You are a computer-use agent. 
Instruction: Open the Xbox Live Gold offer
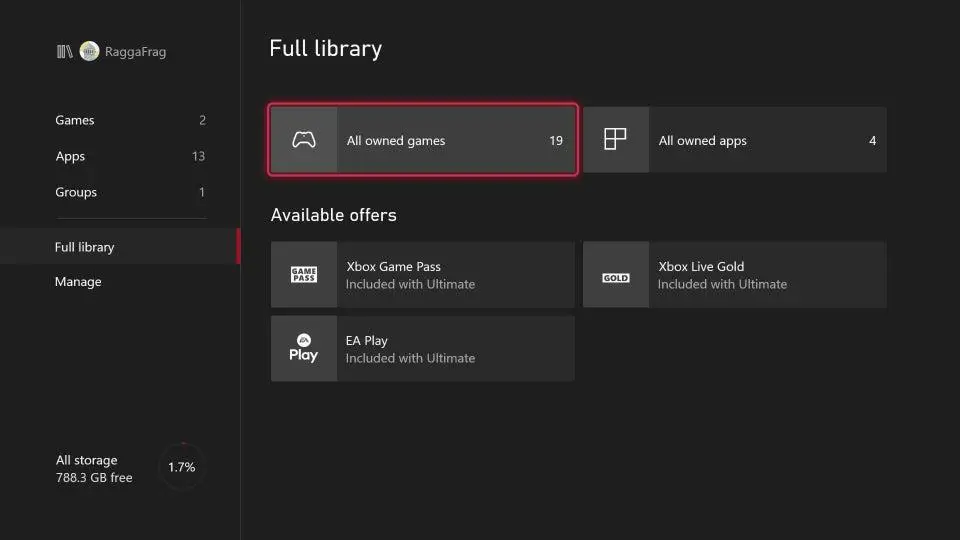[x=735, y=274]
